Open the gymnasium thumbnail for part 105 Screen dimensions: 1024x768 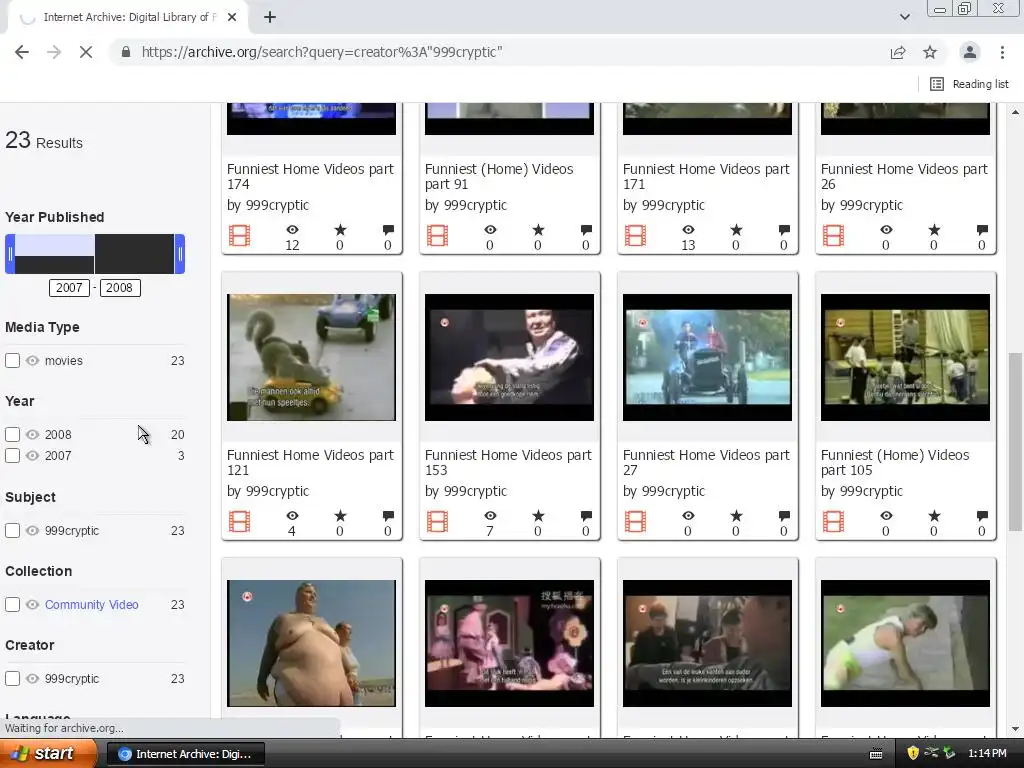tap(905, 357)
